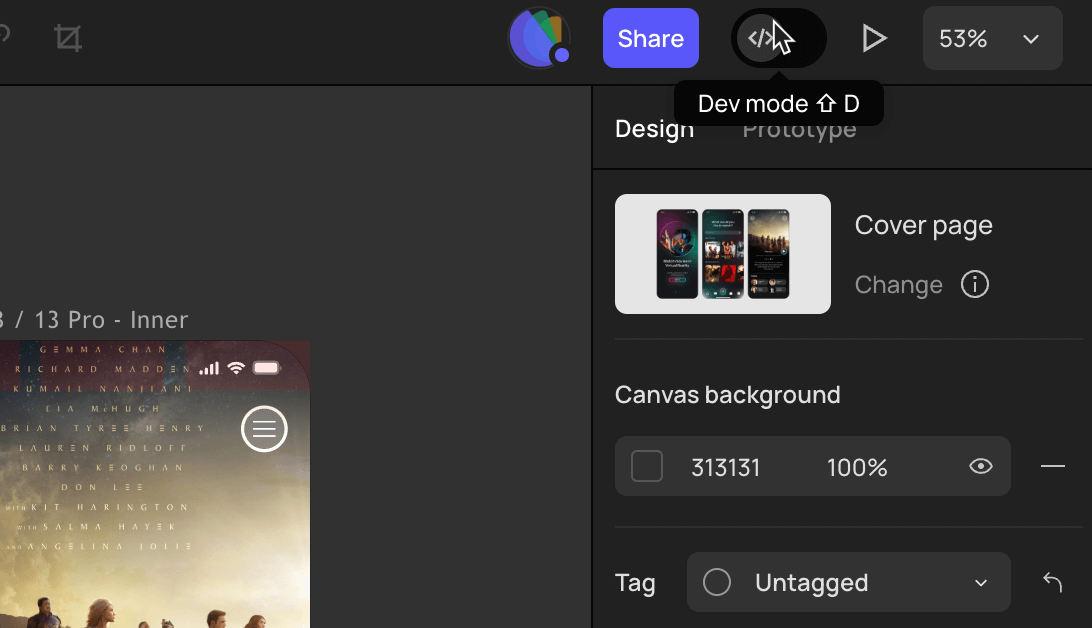Image resolution: width=1092 pixels, height=628 pixels.
Task: Click battery icon in mockup status bar
Action: [267, 368]
